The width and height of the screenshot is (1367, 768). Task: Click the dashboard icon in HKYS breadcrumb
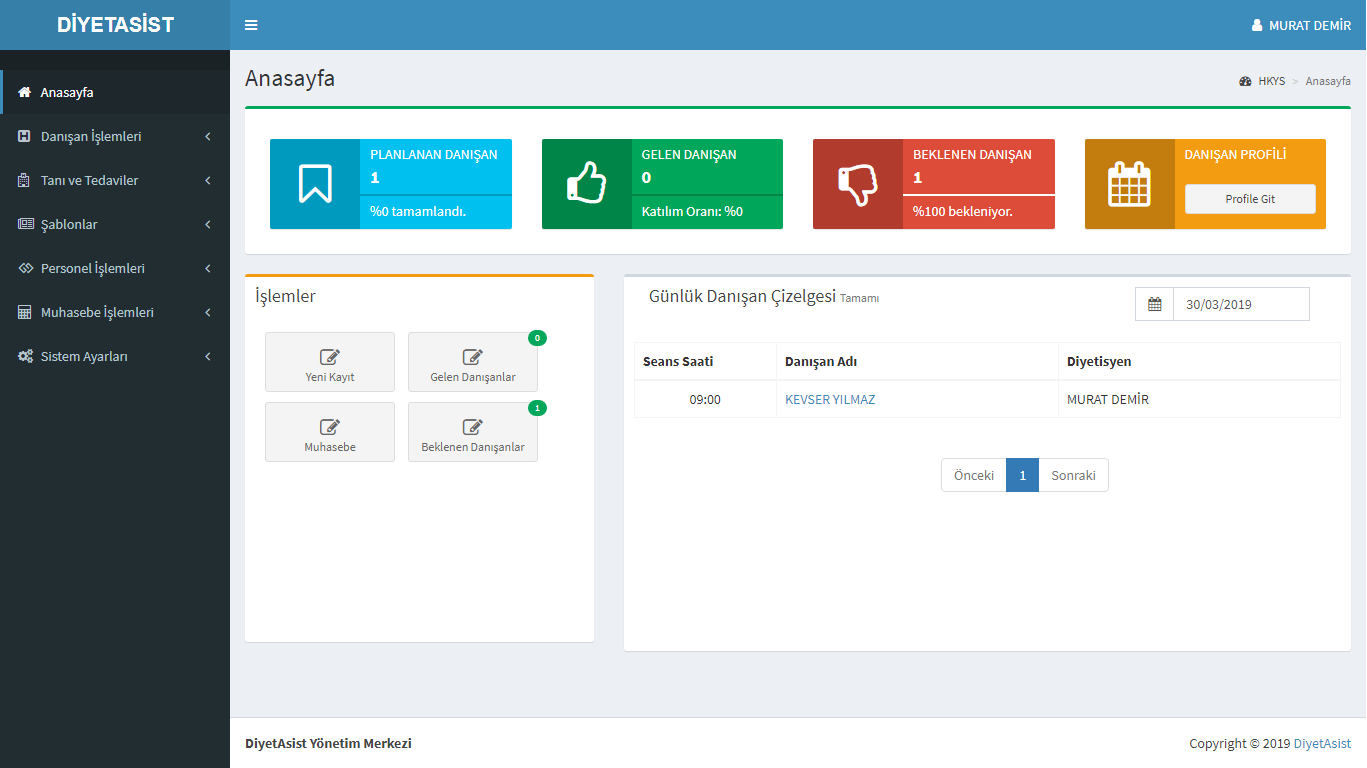[x=1245, y=81]
